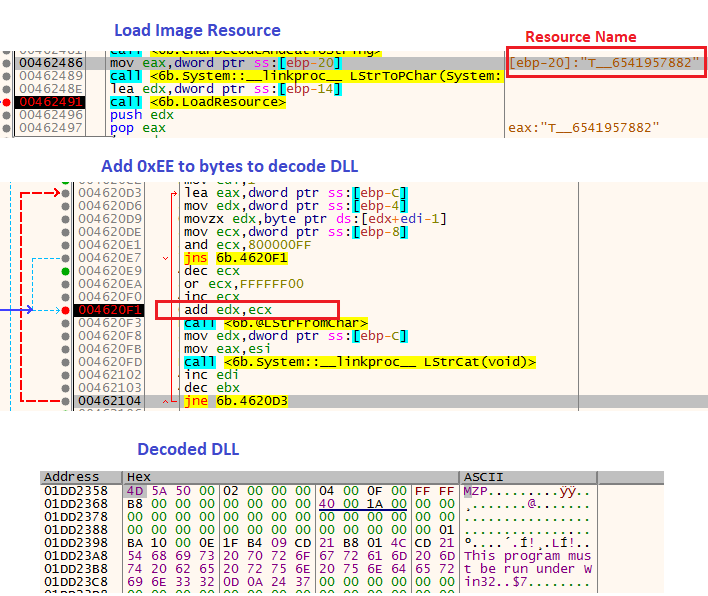This screenshot has width=708, height=596.
Task: Select dump address 01DD2398
Action: (x=76, y=543)
